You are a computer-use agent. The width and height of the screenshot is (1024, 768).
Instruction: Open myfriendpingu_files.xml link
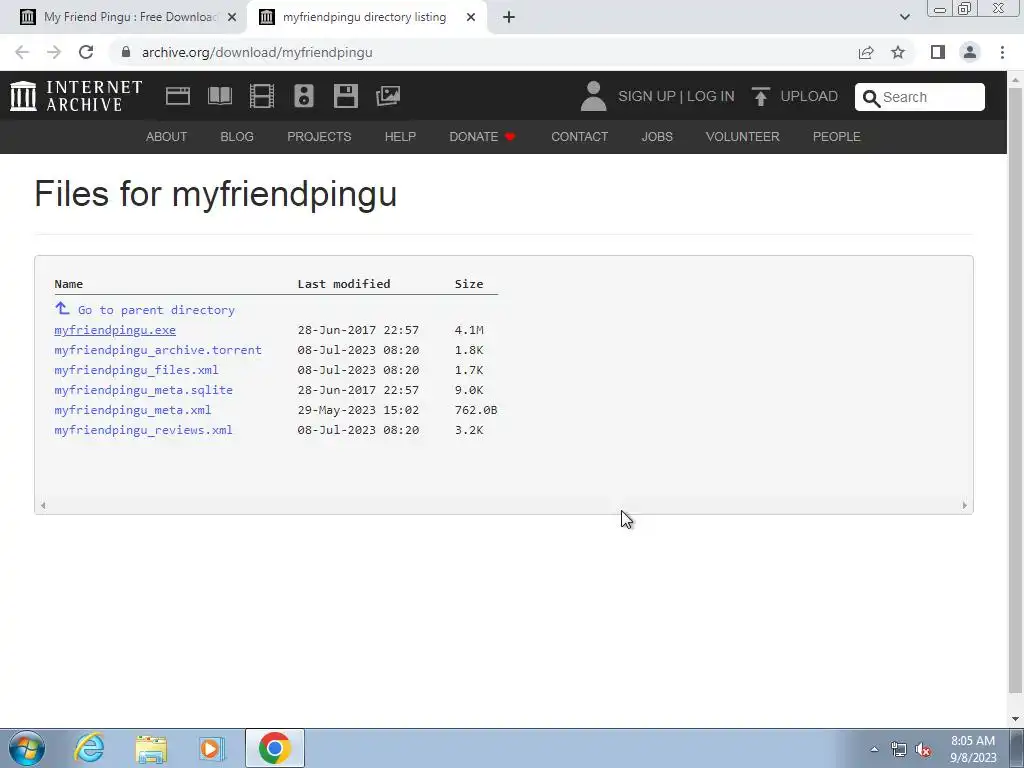[x=136, y=370]
